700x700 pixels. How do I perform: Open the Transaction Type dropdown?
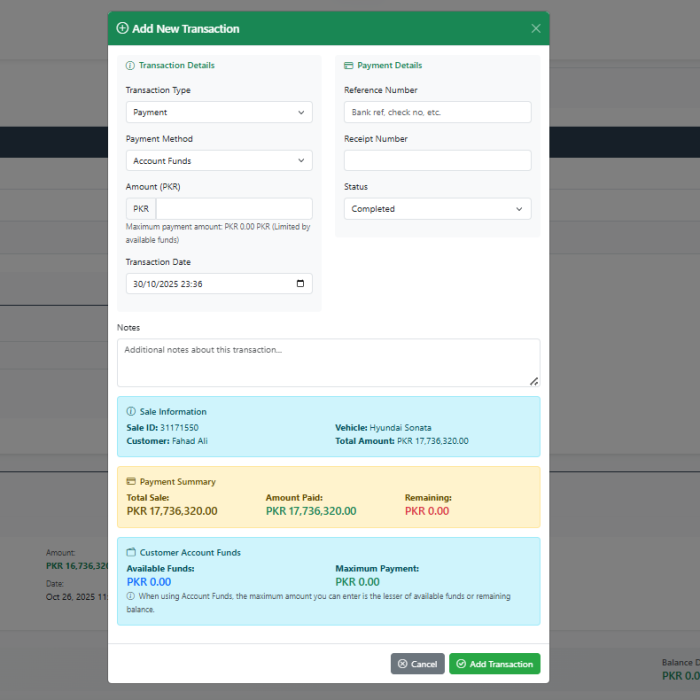coord(219,113)
